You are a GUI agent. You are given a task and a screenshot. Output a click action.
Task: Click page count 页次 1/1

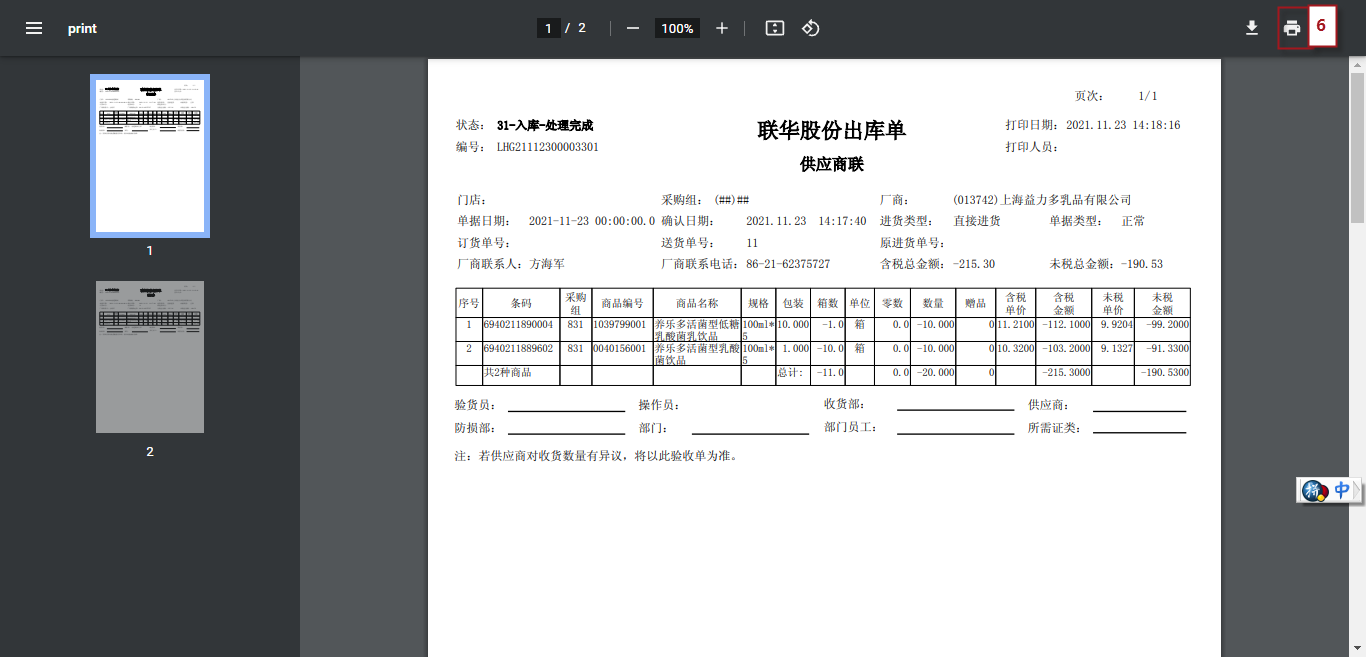pos(1116,96)
